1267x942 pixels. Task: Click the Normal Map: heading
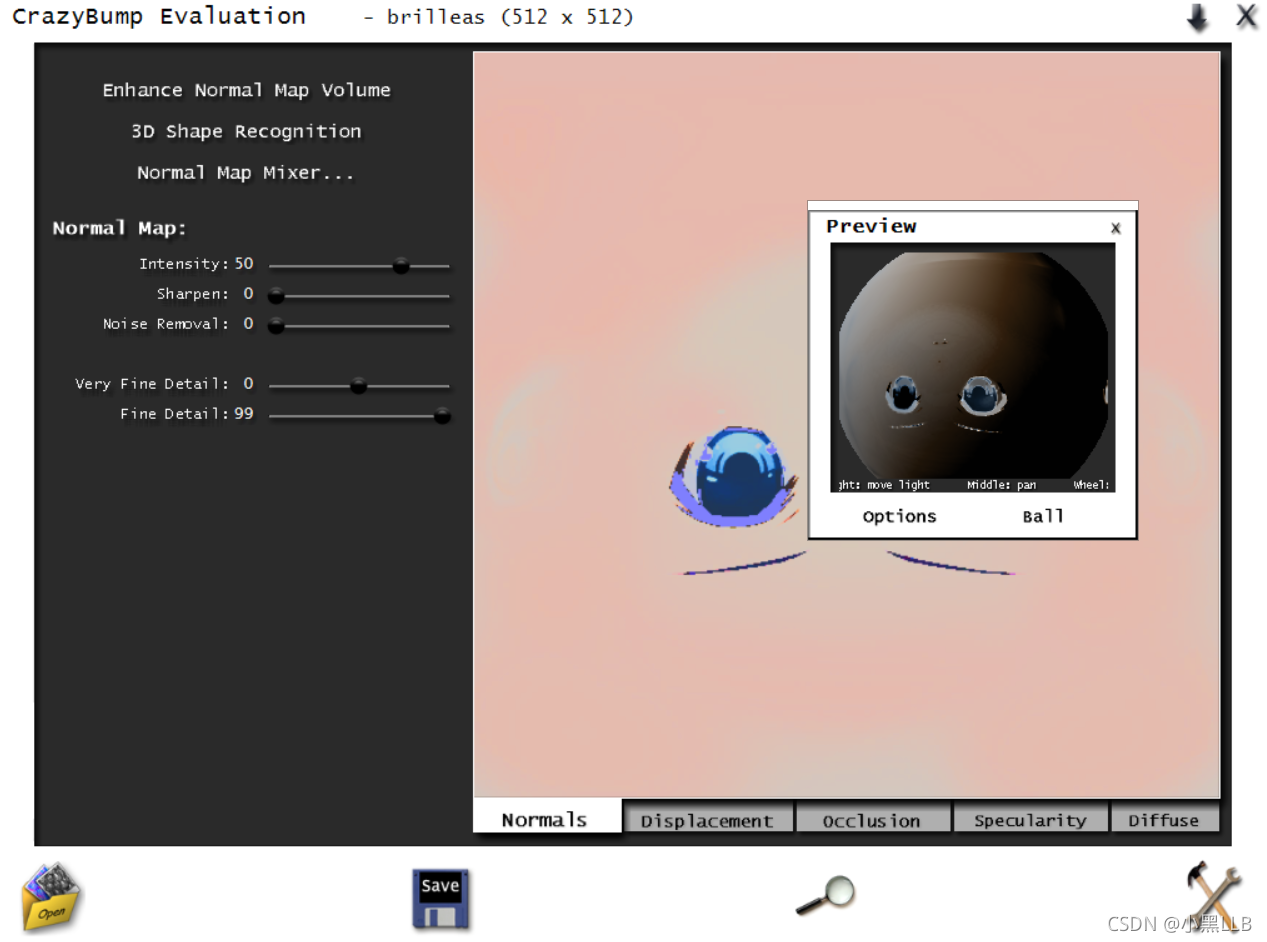[120, 228]
